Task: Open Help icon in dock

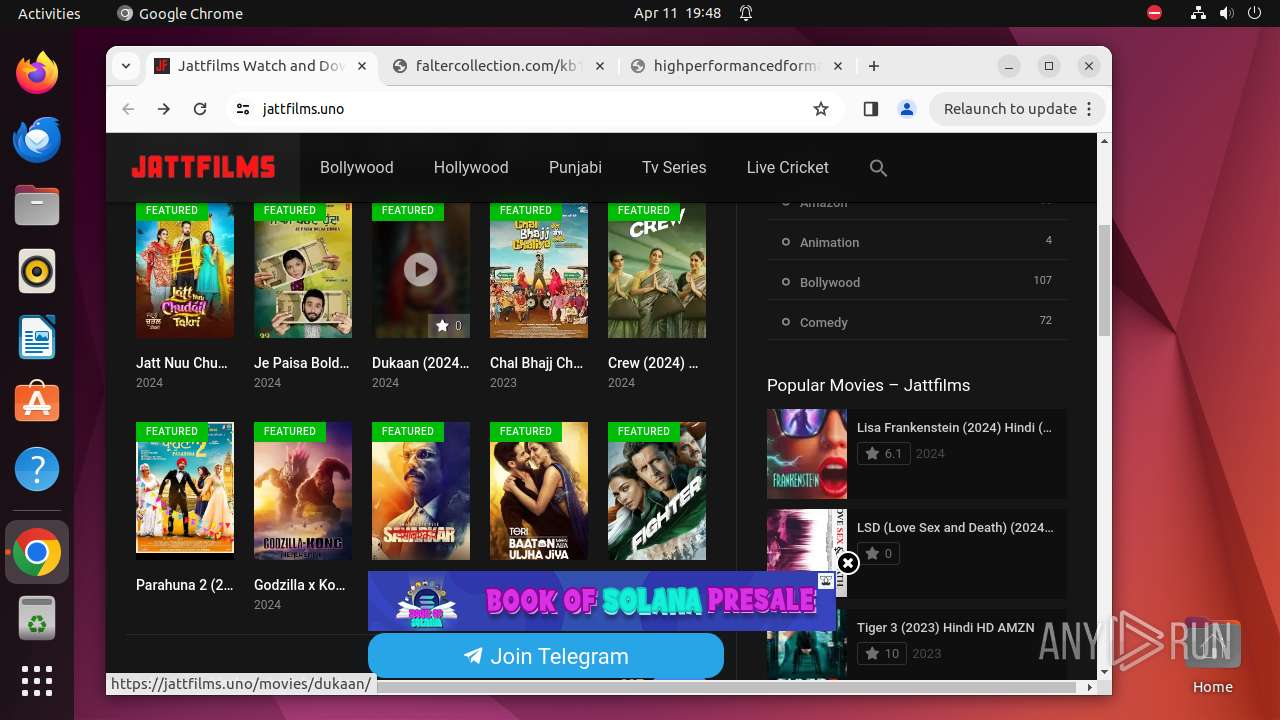Action: [x=37, y=469]
